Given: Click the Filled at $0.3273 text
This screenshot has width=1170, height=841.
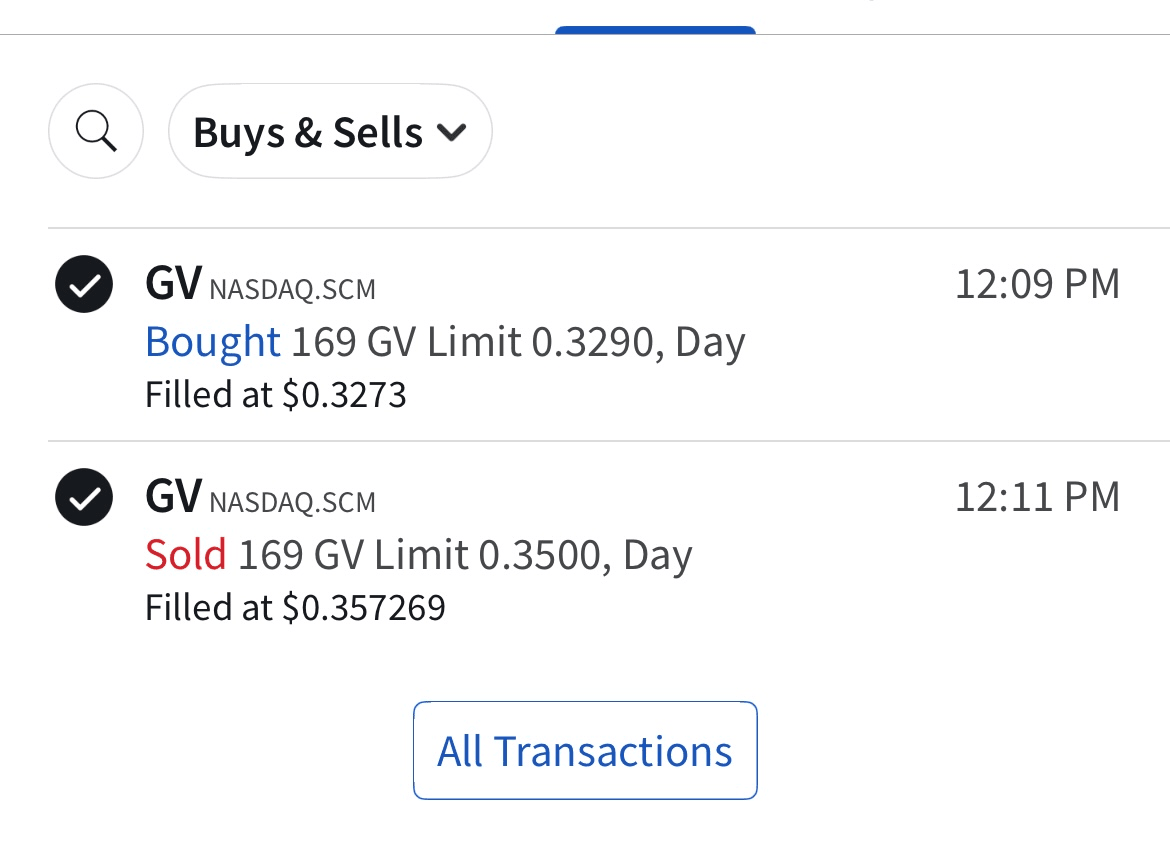Looking at the screenshot, I should [276, 395].
